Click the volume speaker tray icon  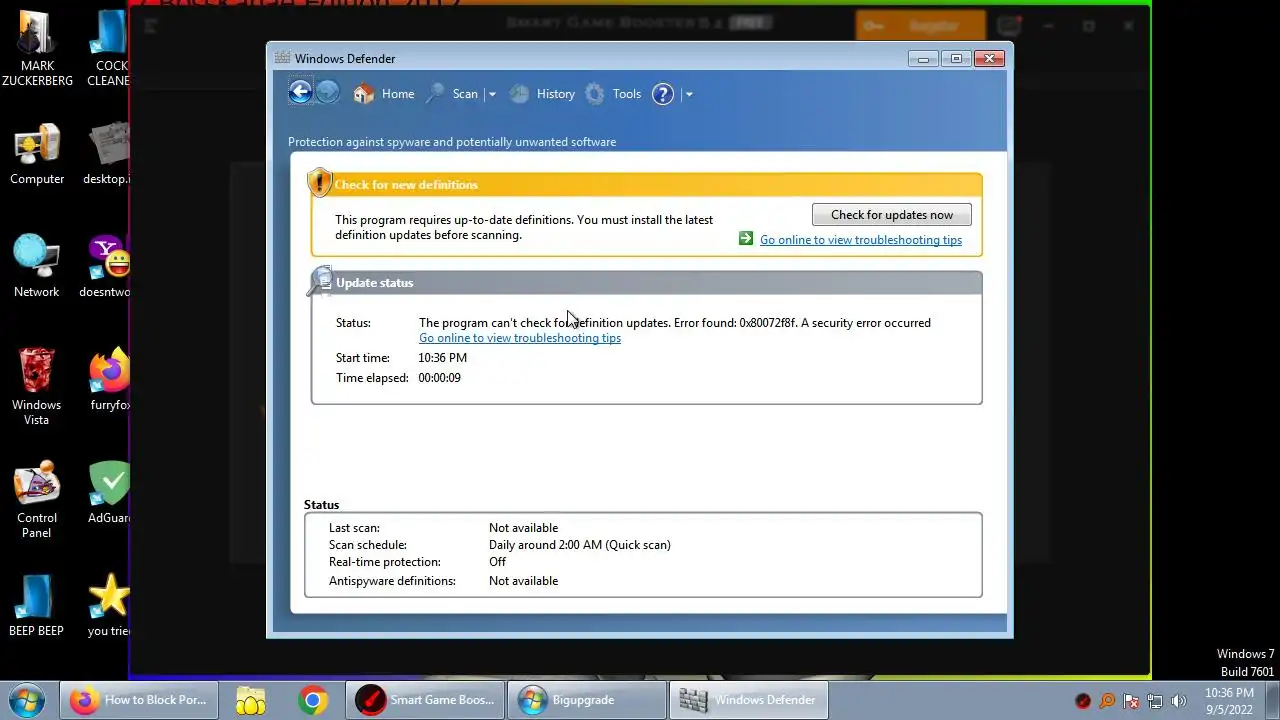click(x=1179, y=701)
